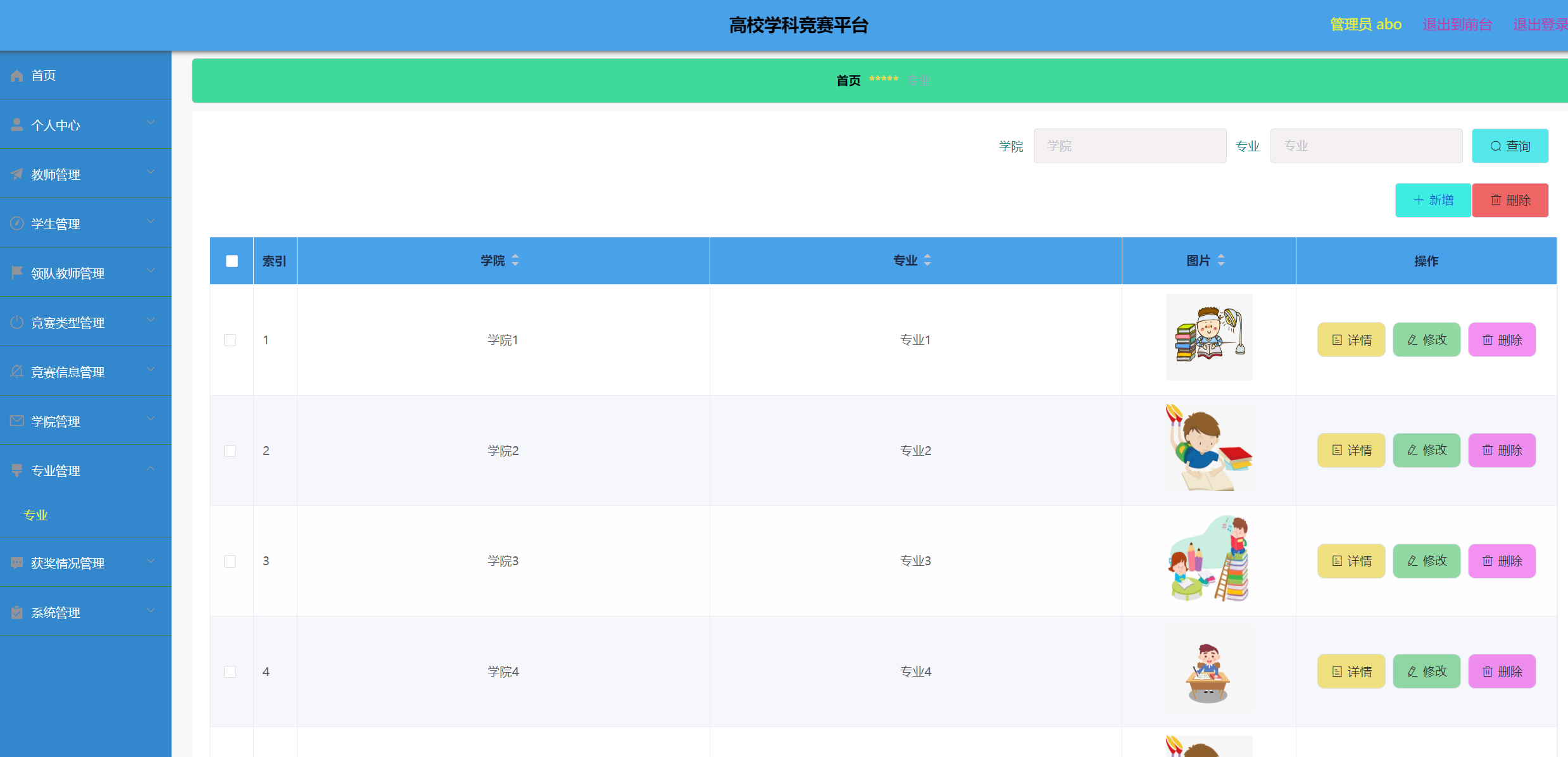Screen dimensions: 1568x757
Task: Check the checkbox for row 3
Action: [230, 561]
